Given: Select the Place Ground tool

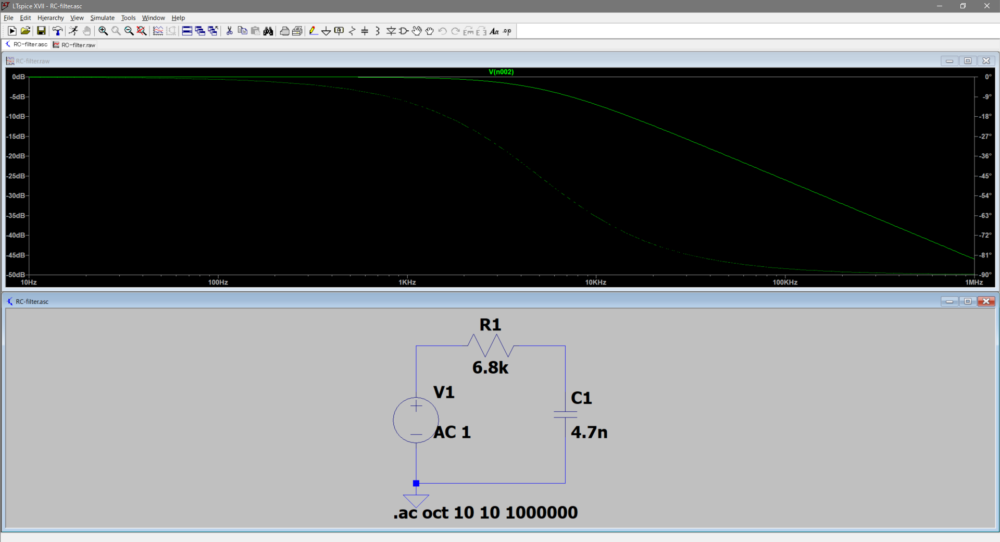Looking at the screenshot, I should pos(326,31).
